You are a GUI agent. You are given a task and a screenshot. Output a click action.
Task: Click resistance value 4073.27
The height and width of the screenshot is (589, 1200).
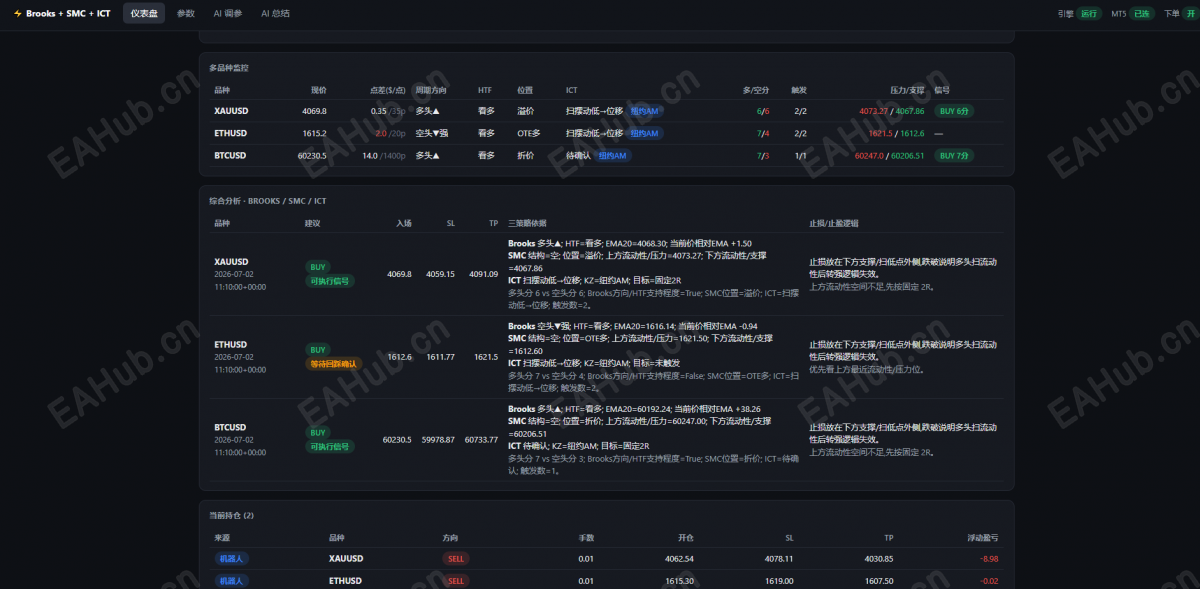tap(872, 111)
